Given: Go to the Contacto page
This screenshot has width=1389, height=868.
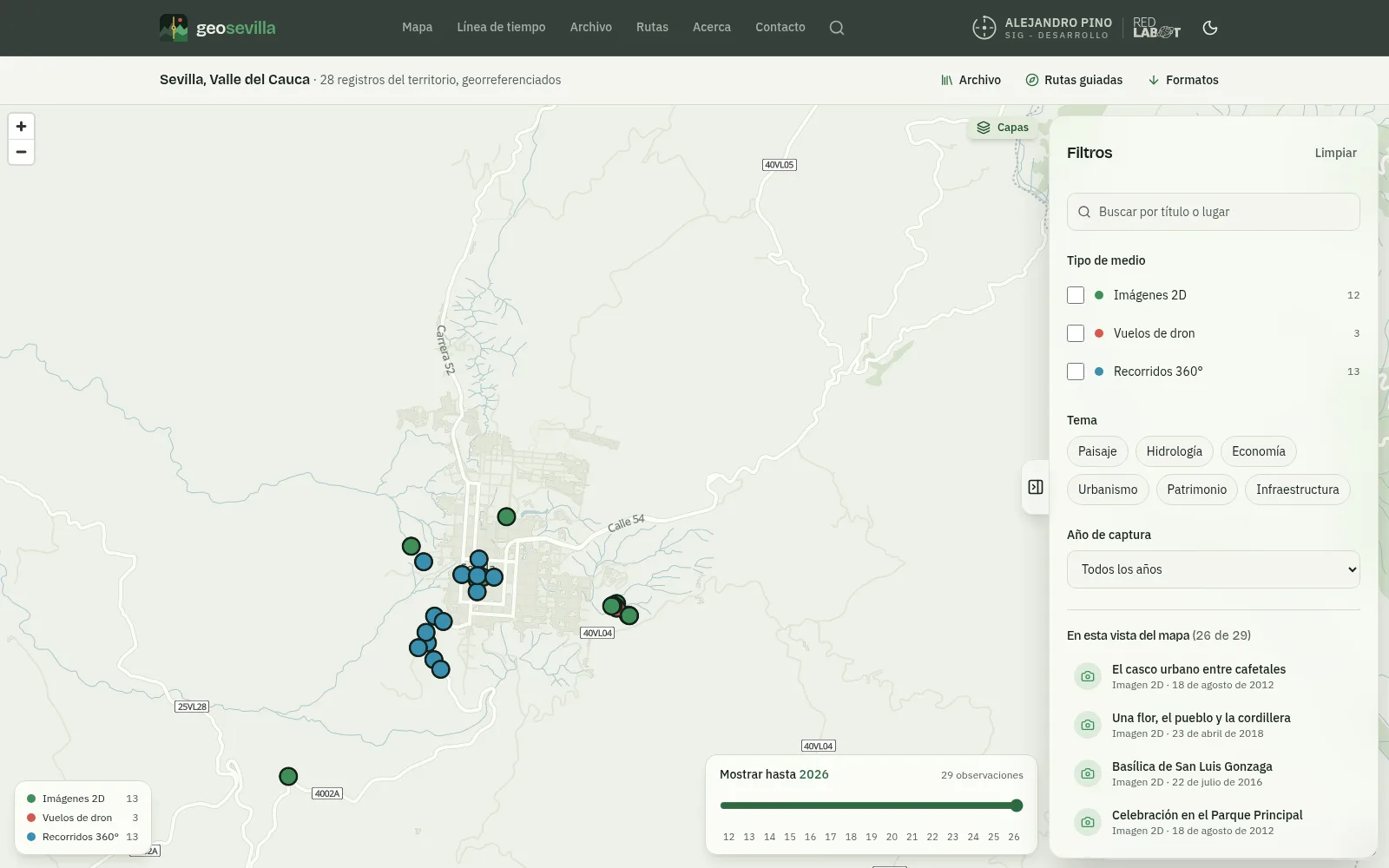Looking at the screenshot, I should [780, 27].
